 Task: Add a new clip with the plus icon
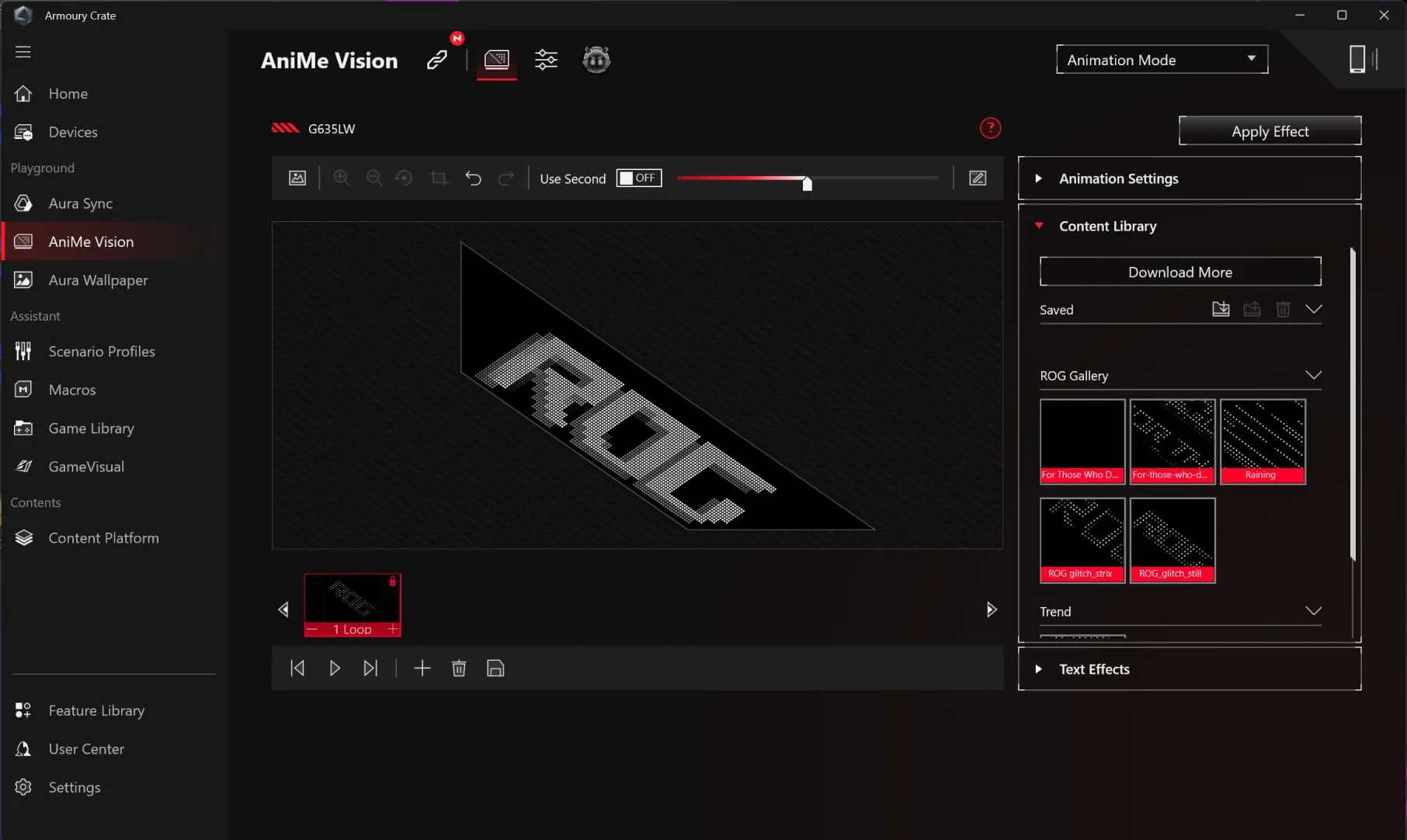[x=422, y=668]
